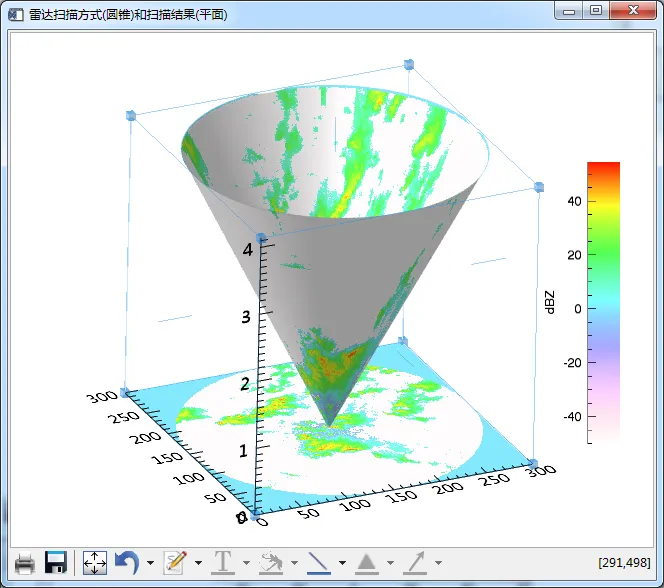664x588 pixels.
Task: Select the pan/move arrows tool
Action: [94, 562]
